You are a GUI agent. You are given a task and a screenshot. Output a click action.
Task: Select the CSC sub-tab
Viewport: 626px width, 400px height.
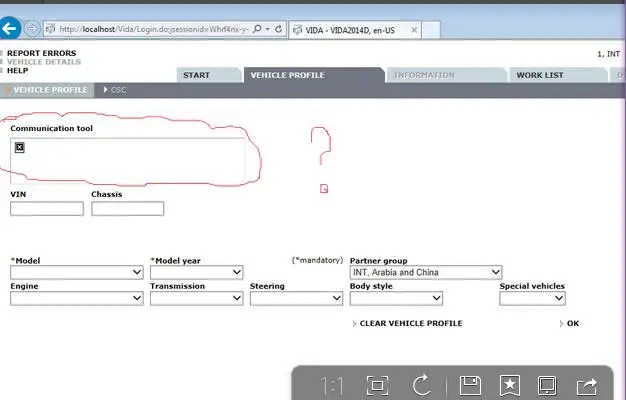115,90
